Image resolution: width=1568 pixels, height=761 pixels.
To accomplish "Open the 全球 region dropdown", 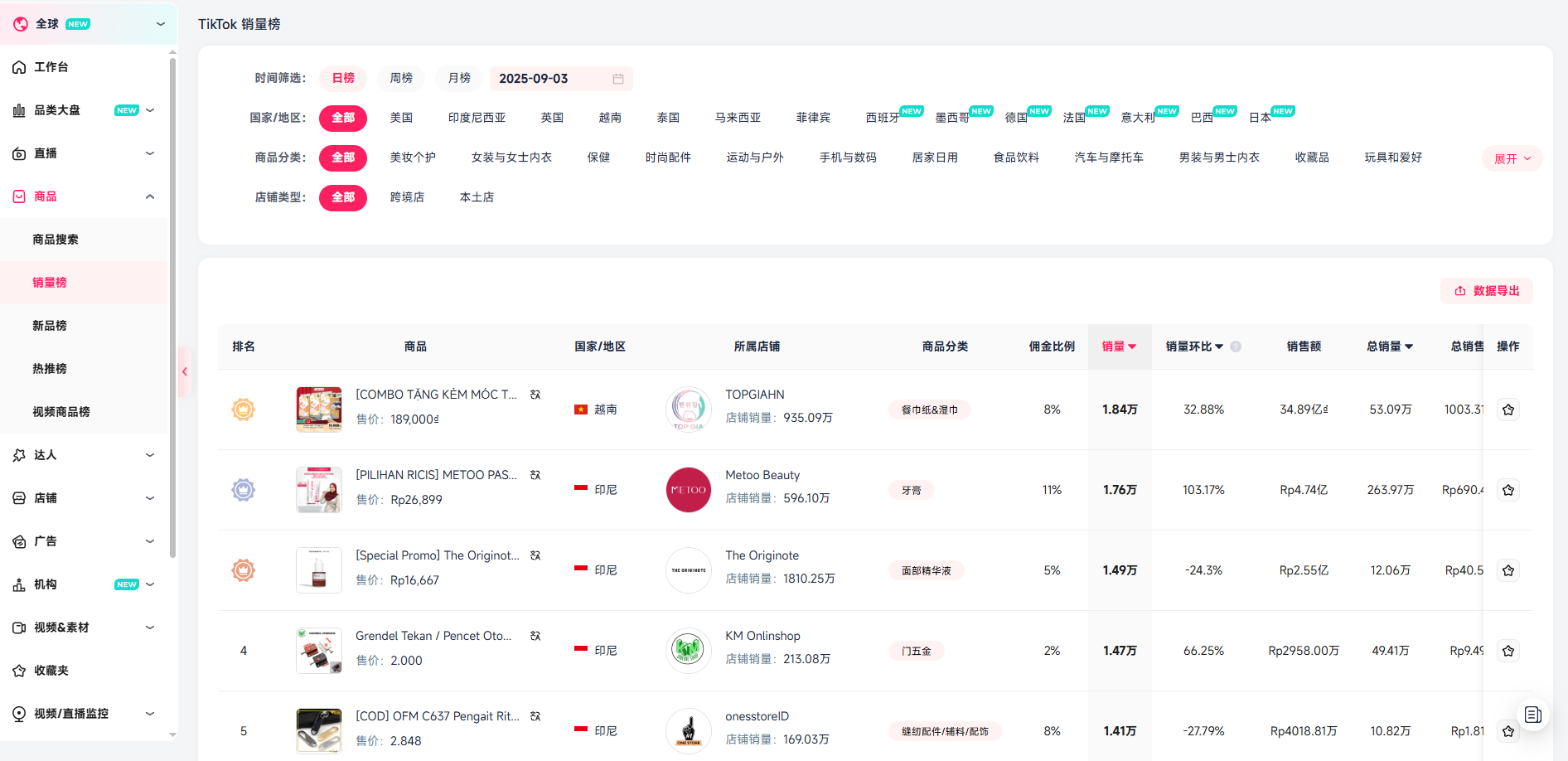I will 89,24.
